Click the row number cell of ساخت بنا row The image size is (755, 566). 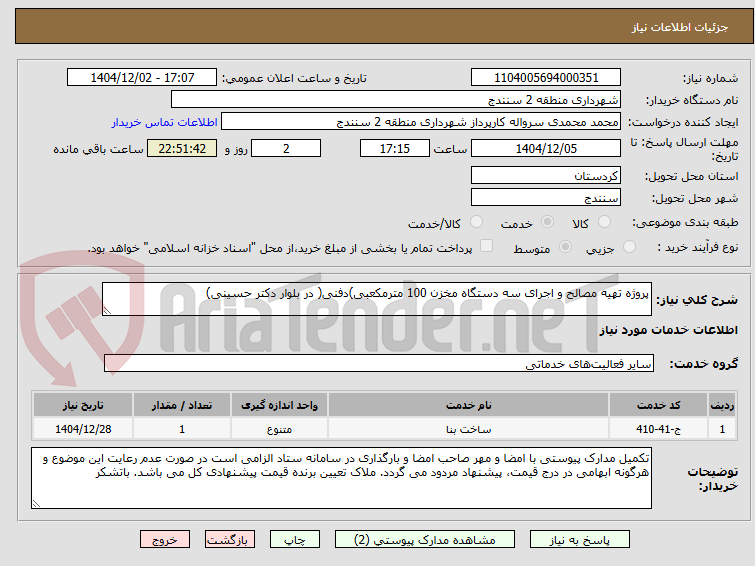(x=722, y=429)
